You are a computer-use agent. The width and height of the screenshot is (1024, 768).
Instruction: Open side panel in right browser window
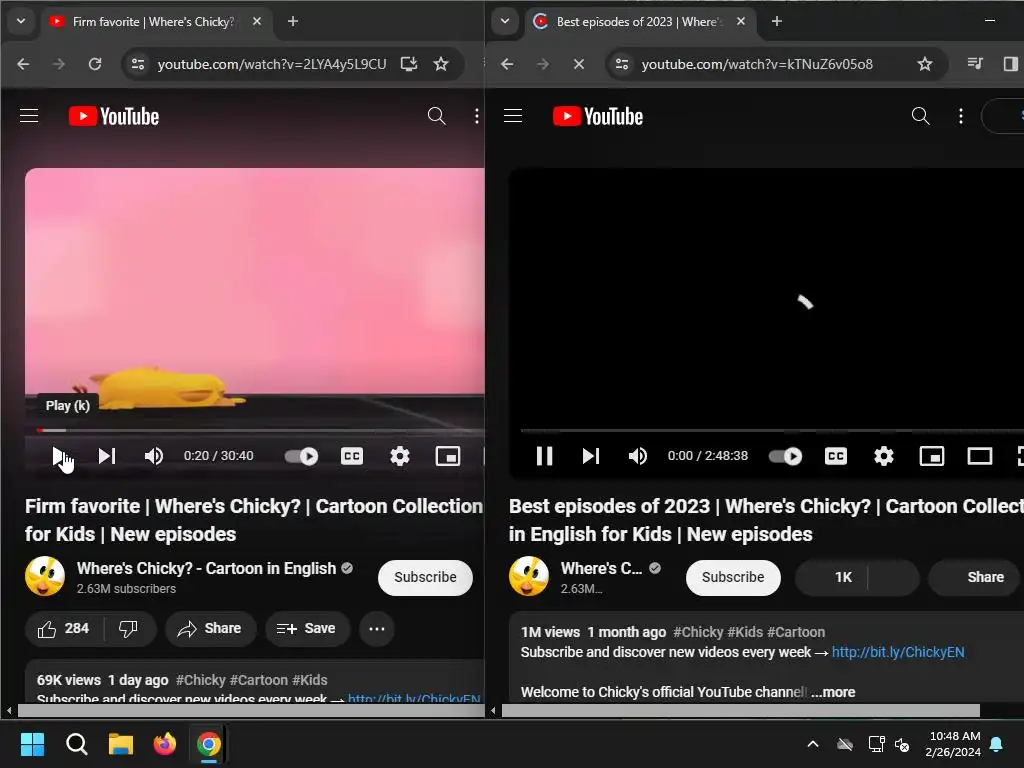pos(1010,64)
